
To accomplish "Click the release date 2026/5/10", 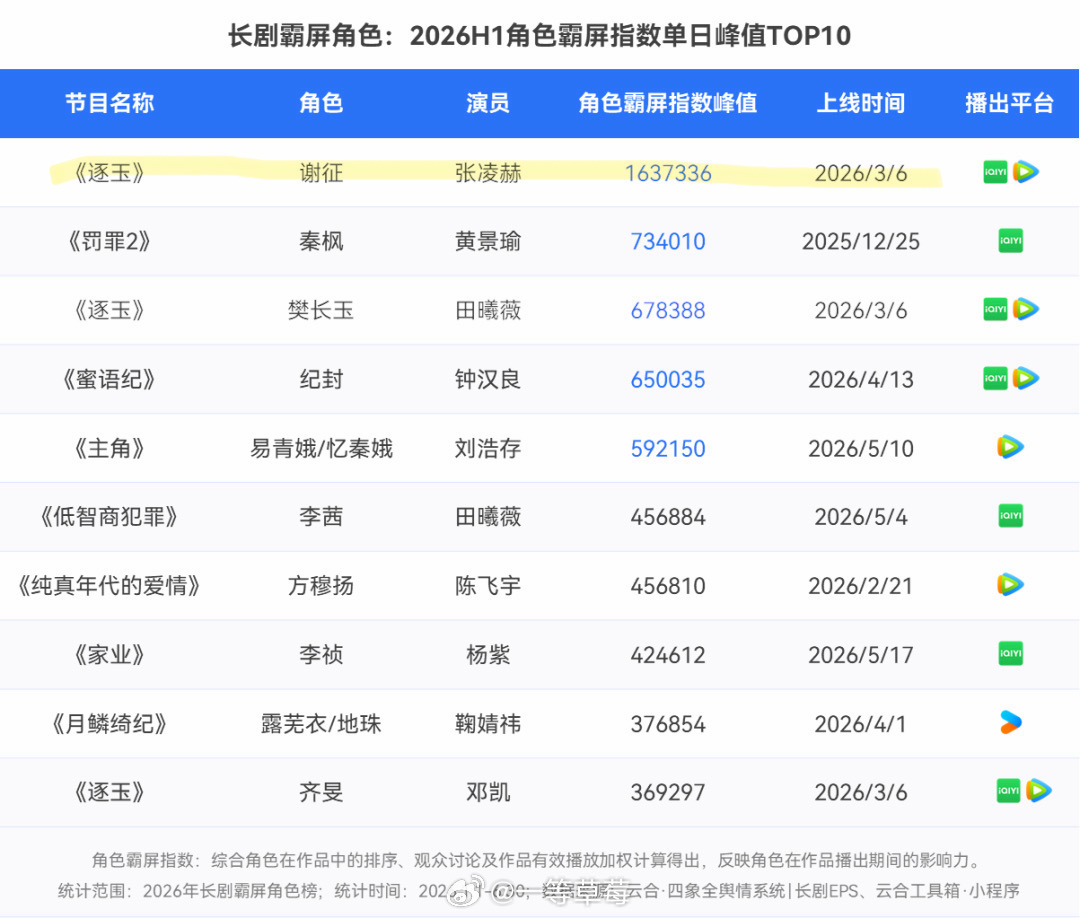I will tap(860, 448).
